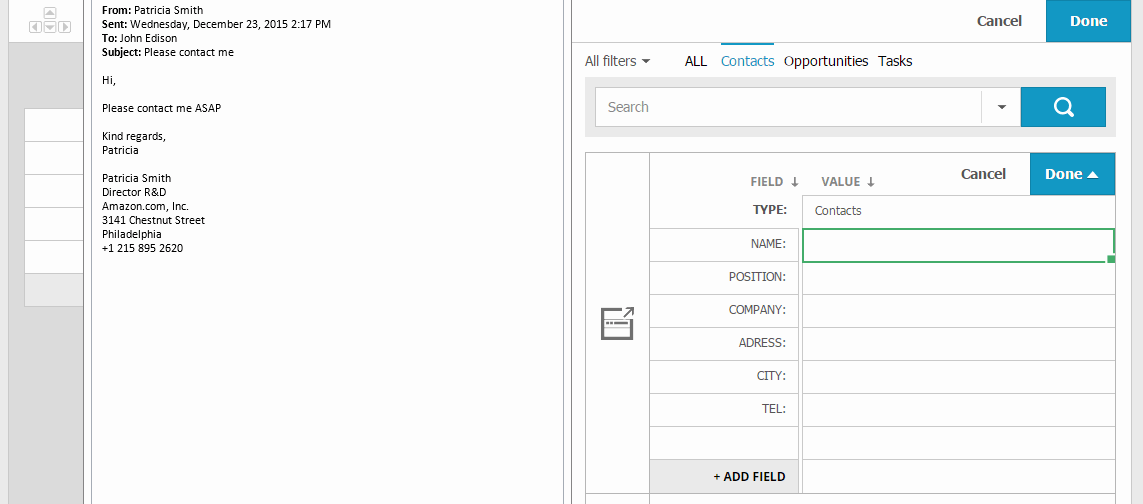
Task: Click the POSITION: field label
Action: tap(757, 277)
